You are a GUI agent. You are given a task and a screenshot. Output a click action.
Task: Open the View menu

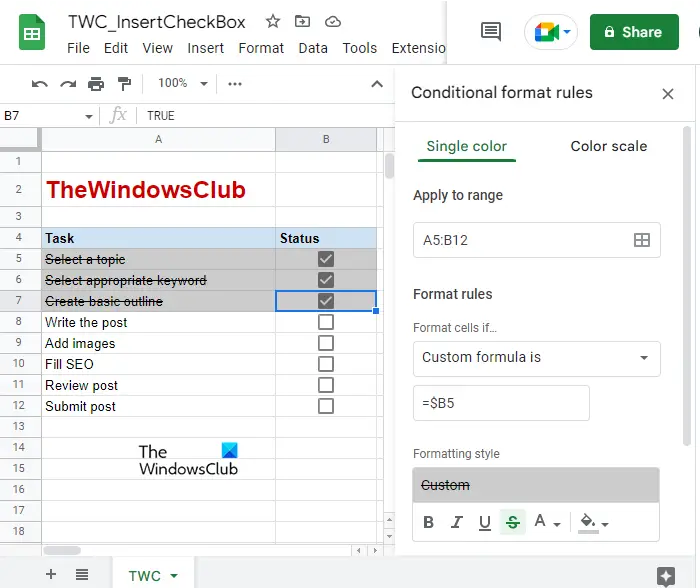point(157,48)
